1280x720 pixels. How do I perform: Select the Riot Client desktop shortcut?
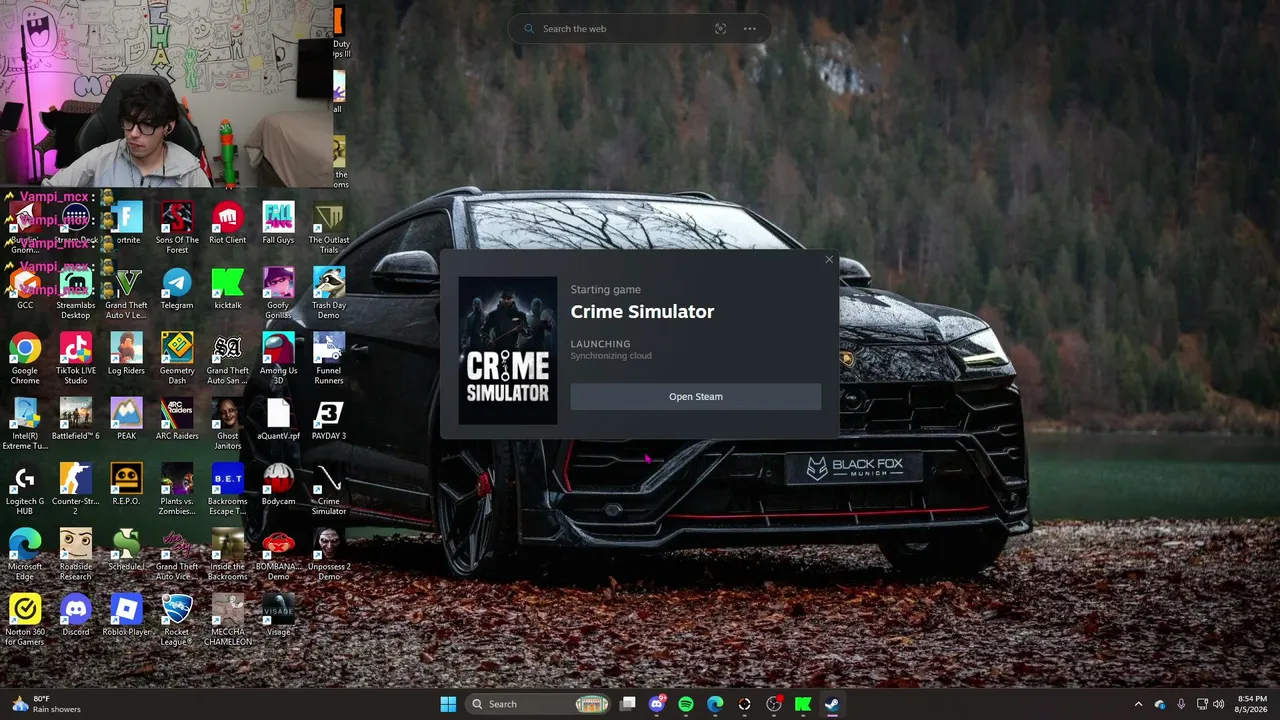[228, 224]
